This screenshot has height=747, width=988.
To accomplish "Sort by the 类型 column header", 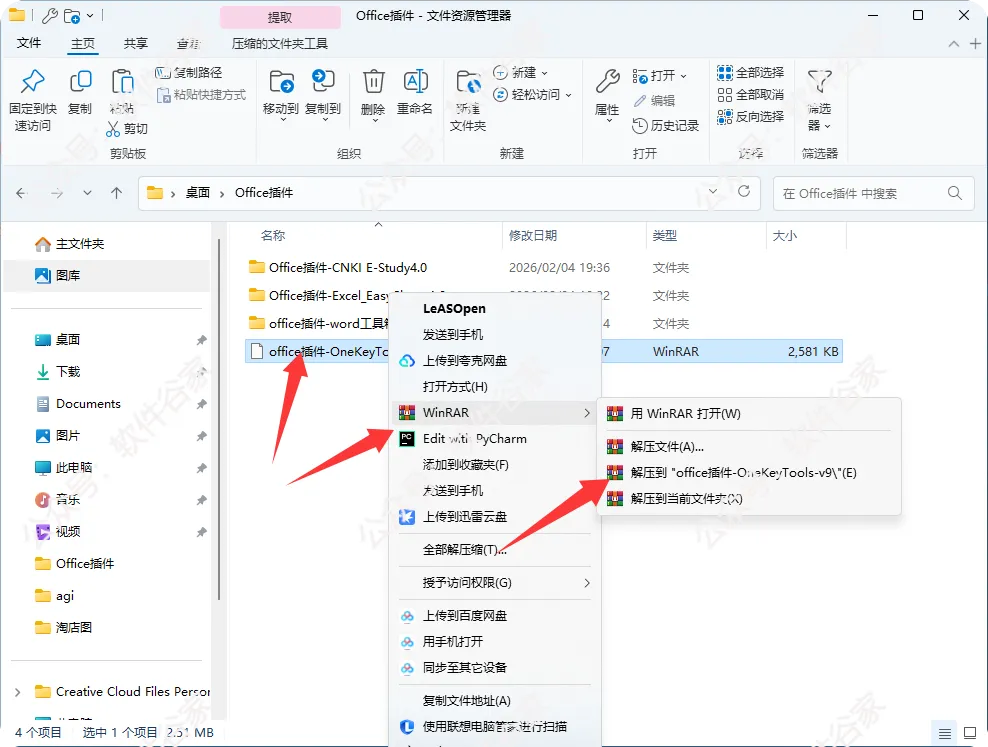I will pyautogui.click(x=665, y=236).
